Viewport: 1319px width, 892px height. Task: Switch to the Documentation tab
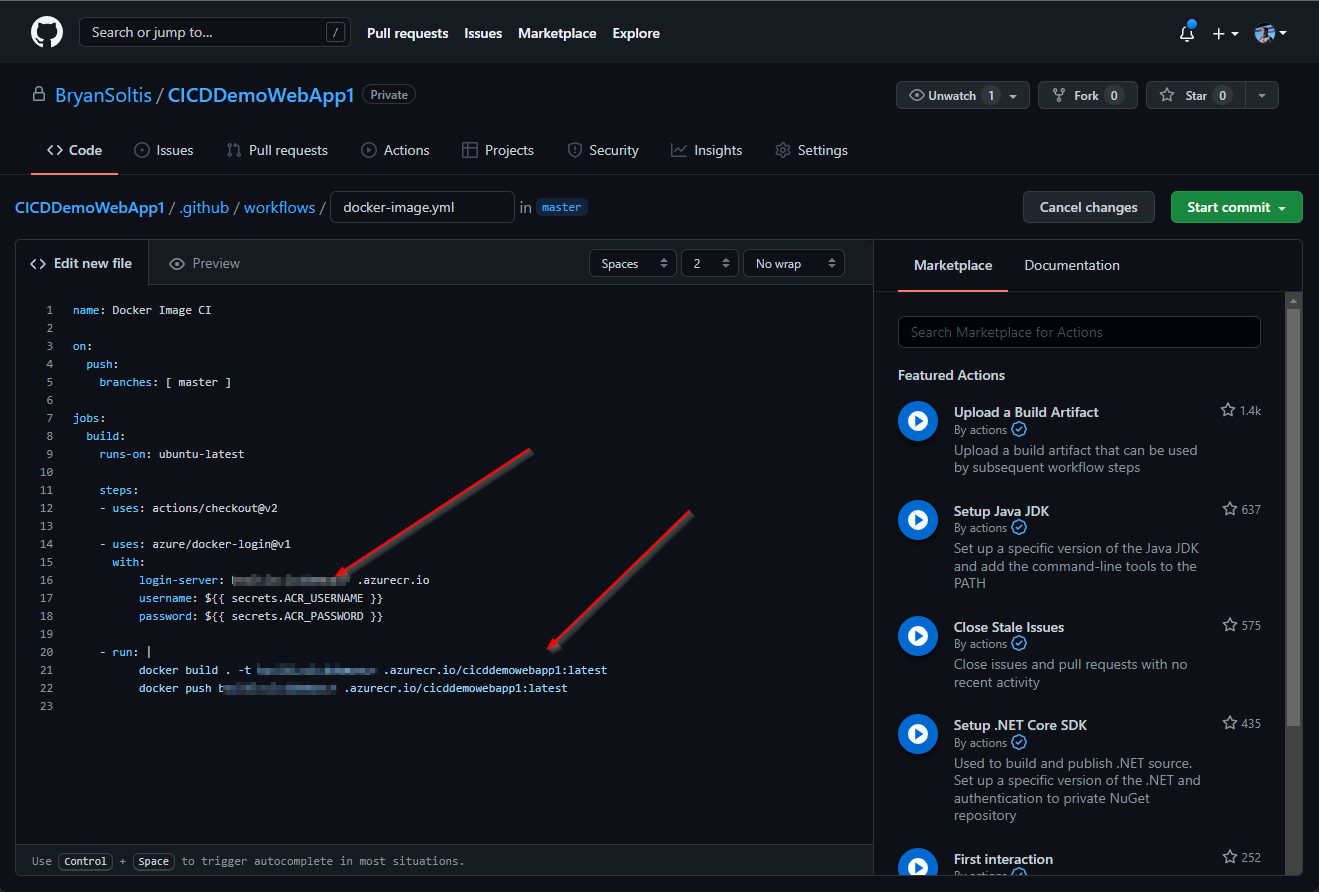tap(1071, 265)
